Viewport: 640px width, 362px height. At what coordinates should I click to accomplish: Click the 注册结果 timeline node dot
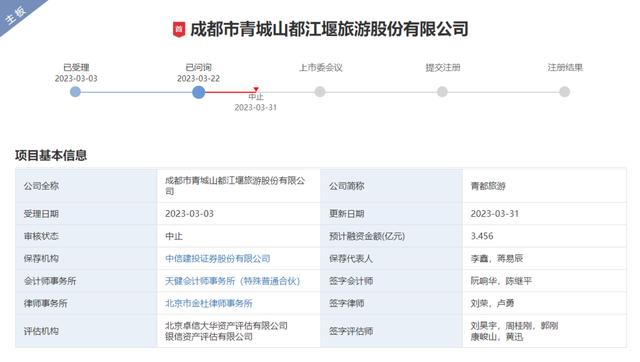pyautogui.click(x=564, y=92)
